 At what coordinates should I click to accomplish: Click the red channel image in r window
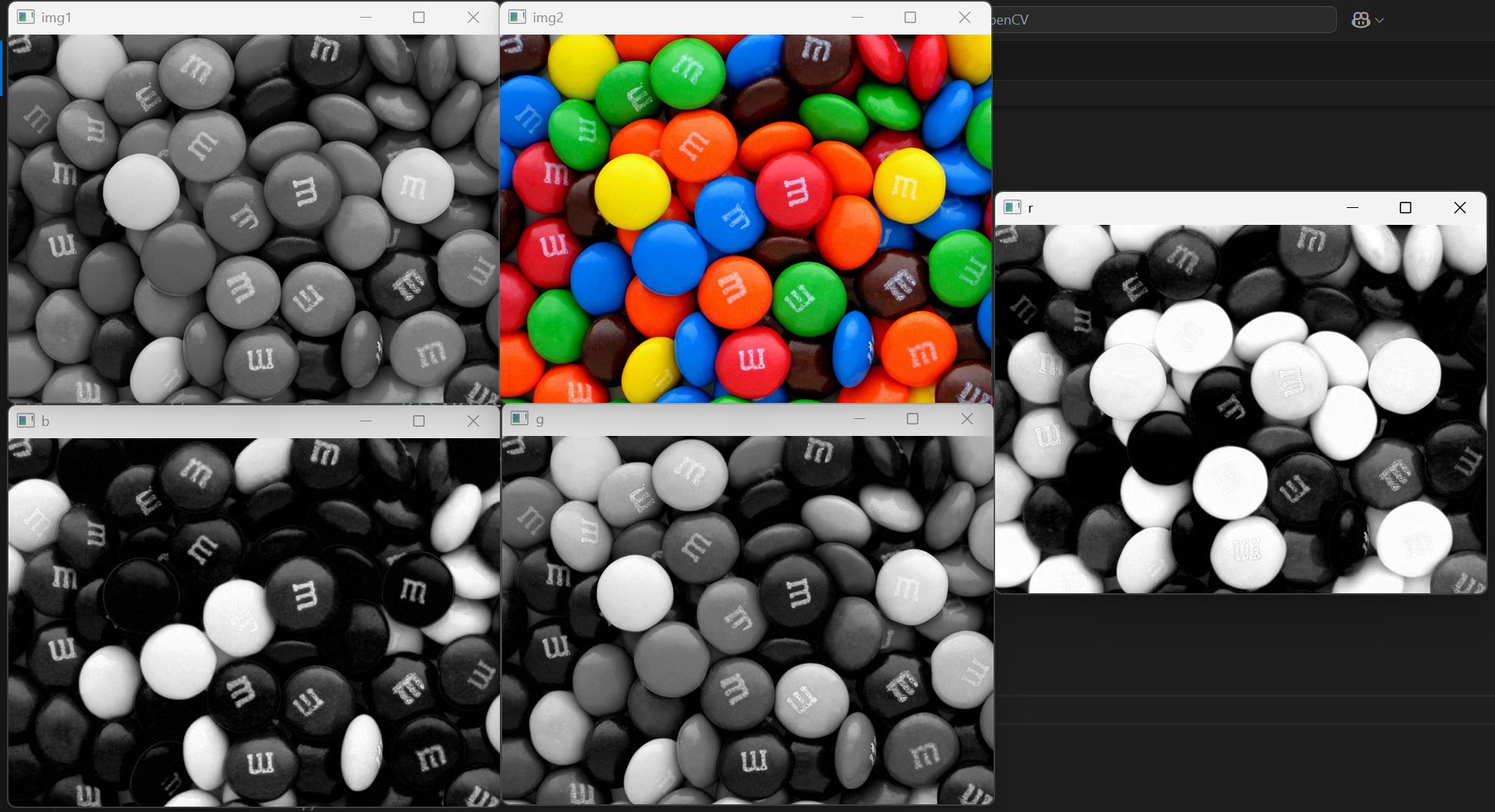pyautogui.click(x=1241, y=408)
